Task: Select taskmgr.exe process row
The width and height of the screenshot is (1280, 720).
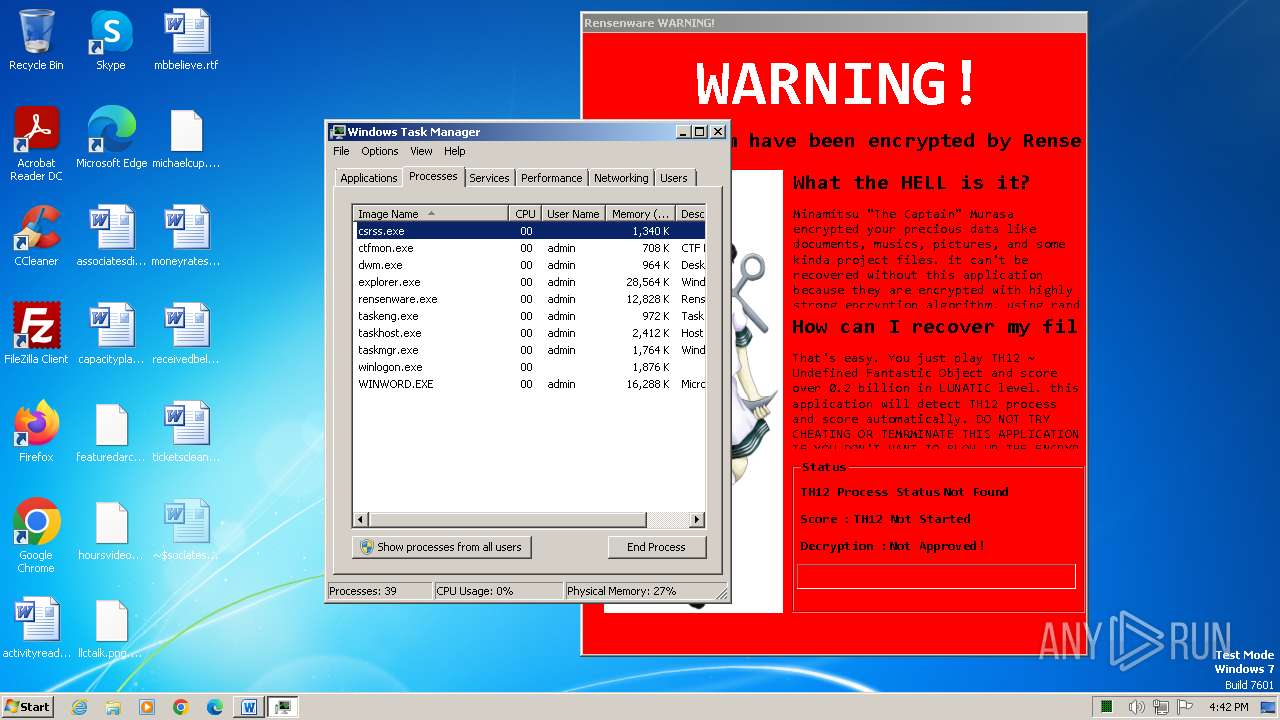Action: 528,350
